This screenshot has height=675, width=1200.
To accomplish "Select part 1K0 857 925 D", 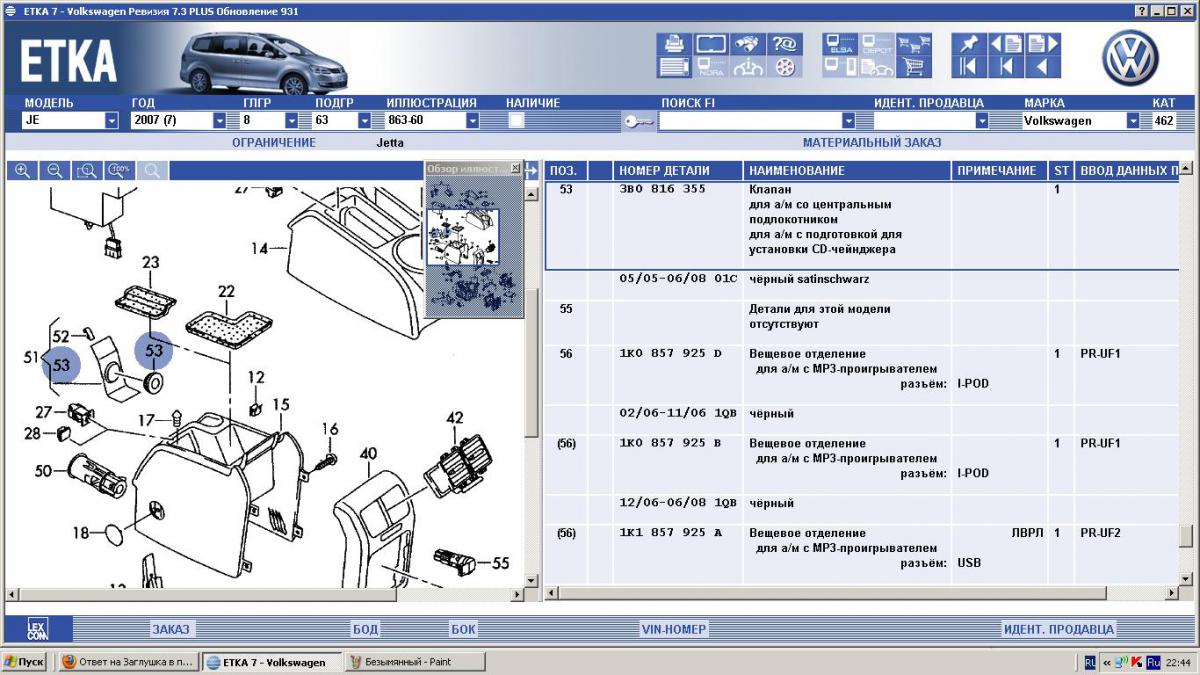I will (x=670, y=354).
